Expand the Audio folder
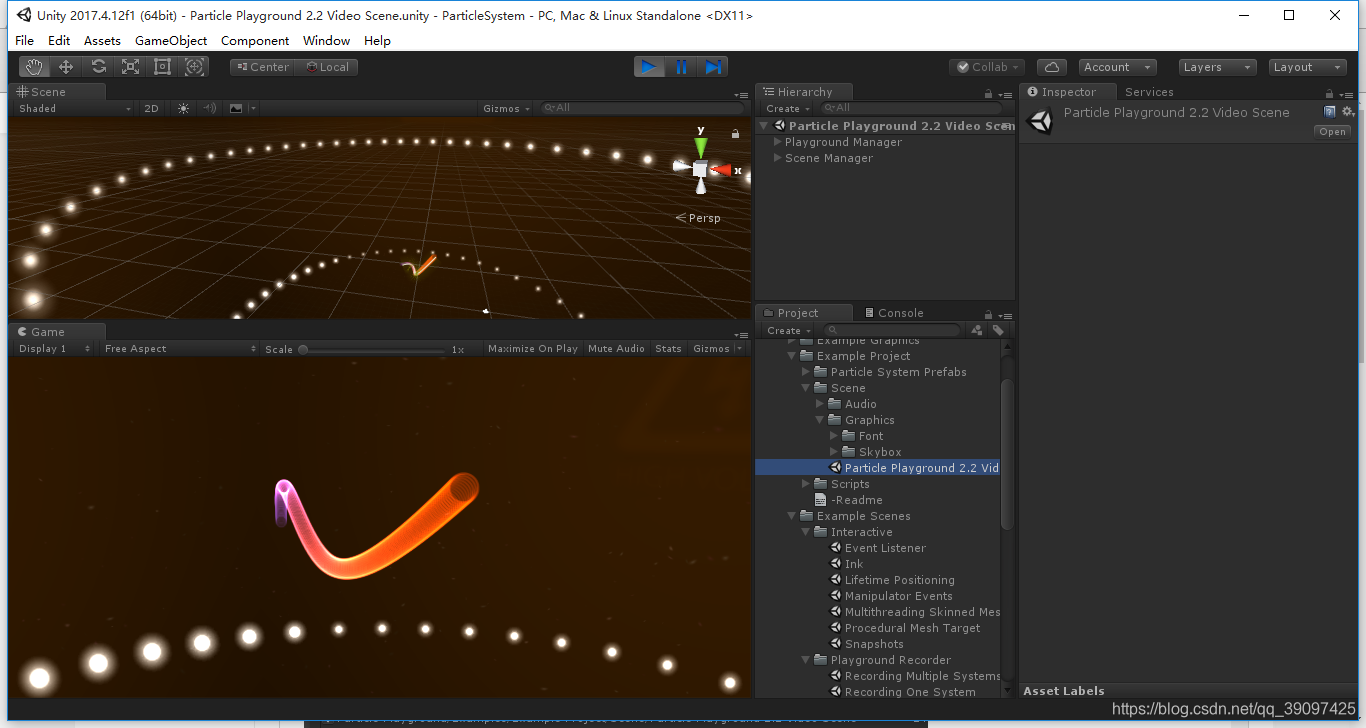 (820, 404)
